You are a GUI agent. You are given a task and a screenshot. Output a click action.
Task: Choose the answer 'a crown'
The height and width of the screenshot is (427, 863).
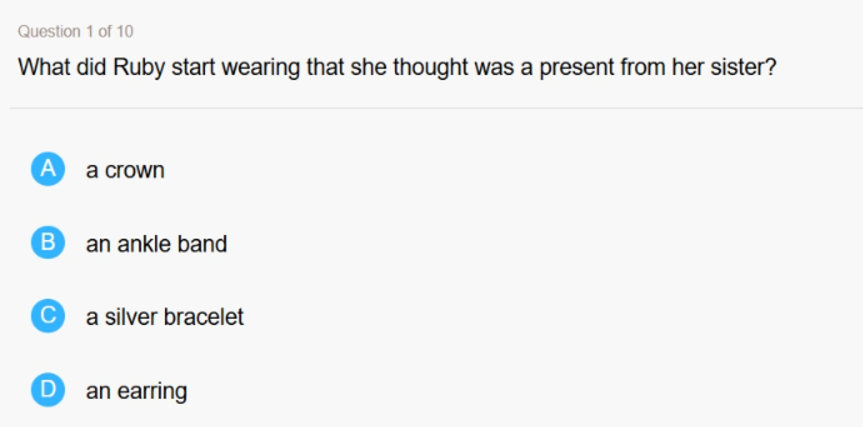[x=125, y=170]
